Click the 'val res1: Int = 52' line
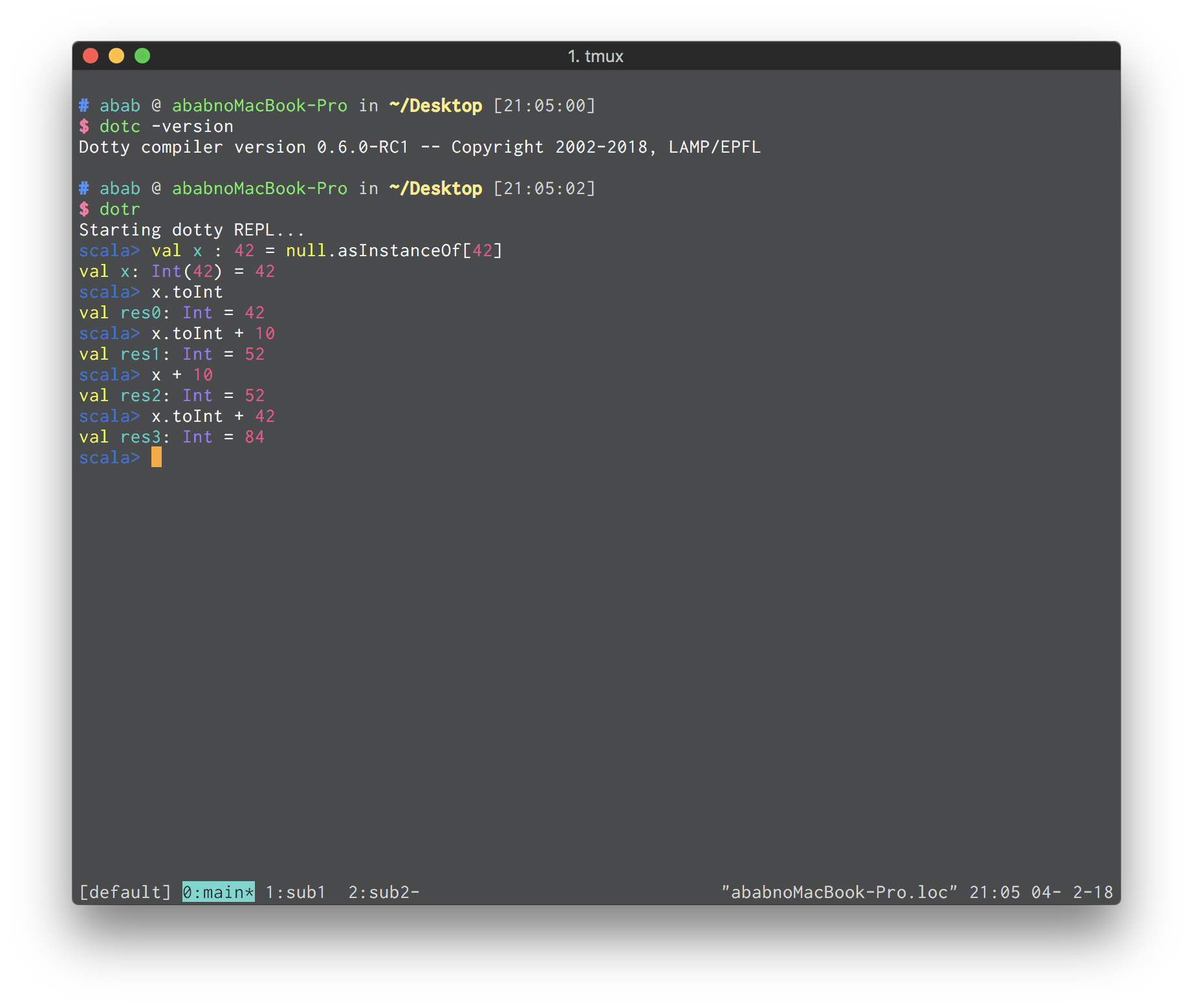Screen dimensions: 1193x1008 171,354
